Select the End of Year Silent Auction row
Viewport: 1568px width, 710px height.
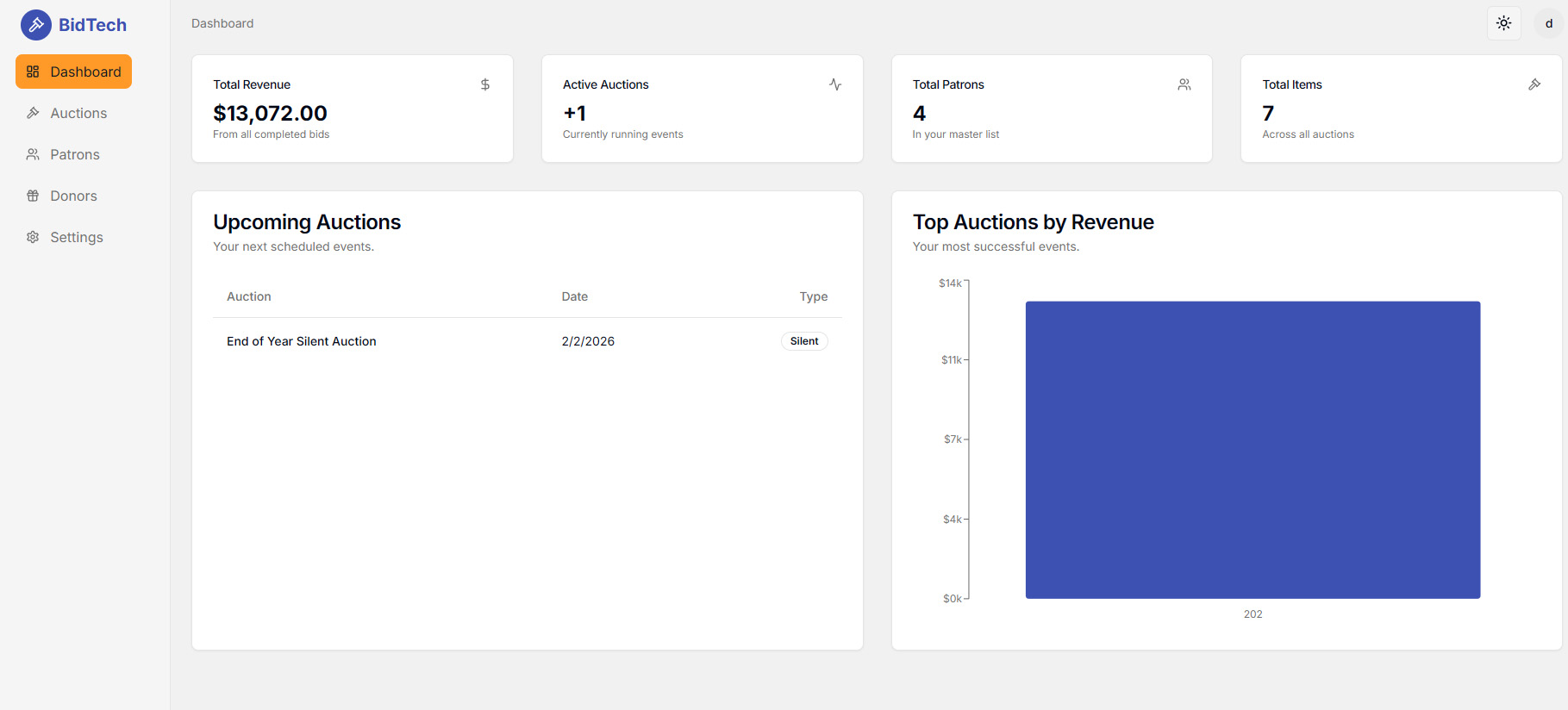pos(302,341)
